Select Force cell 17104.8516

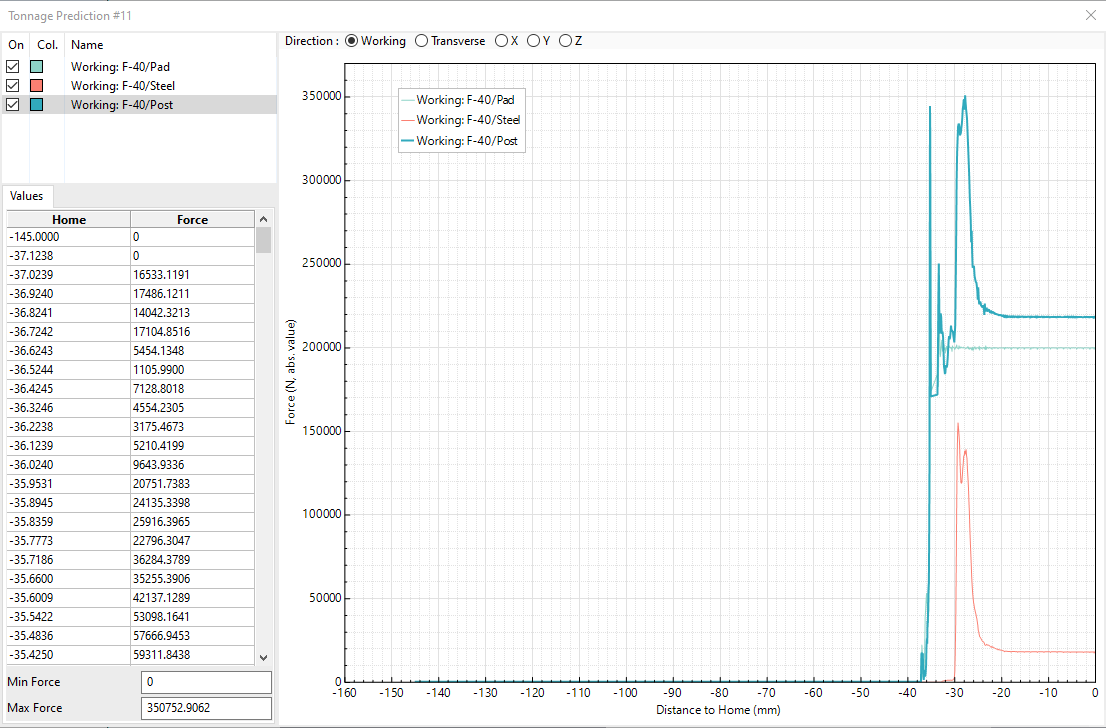tap(193, 332)
